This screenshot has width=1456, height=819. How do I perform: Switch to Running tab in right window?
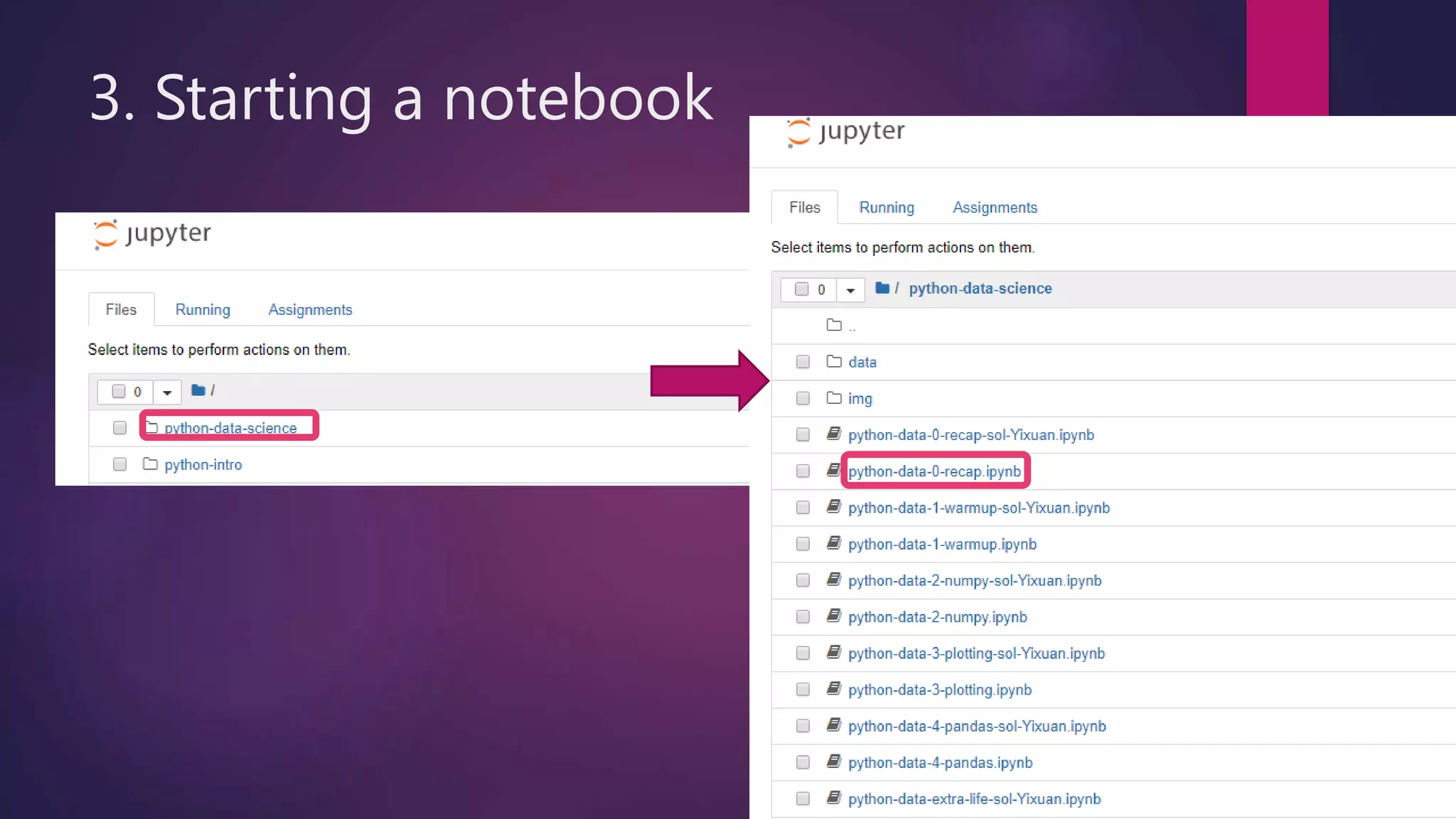pyautogui.click(x=887, y=208)
